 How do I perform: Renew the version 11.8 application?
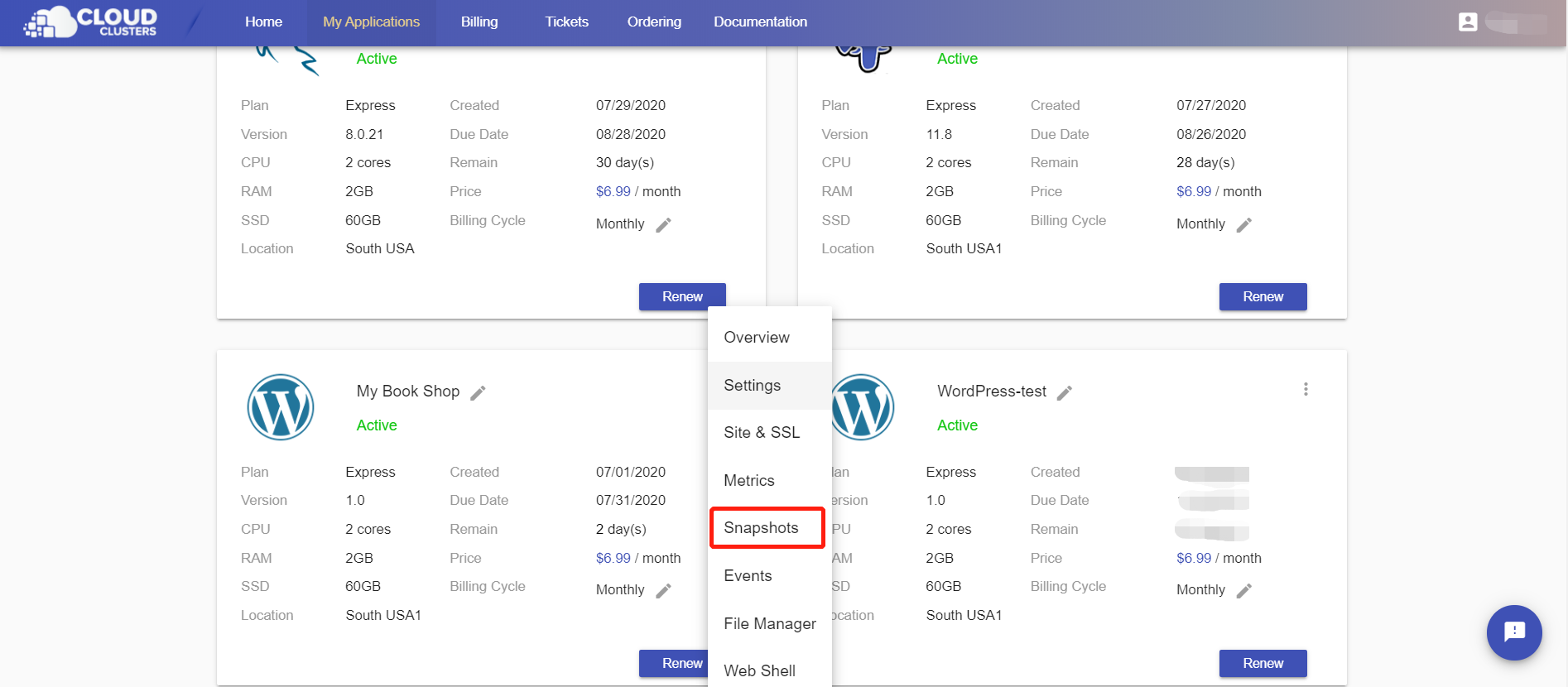(1263, 296)
